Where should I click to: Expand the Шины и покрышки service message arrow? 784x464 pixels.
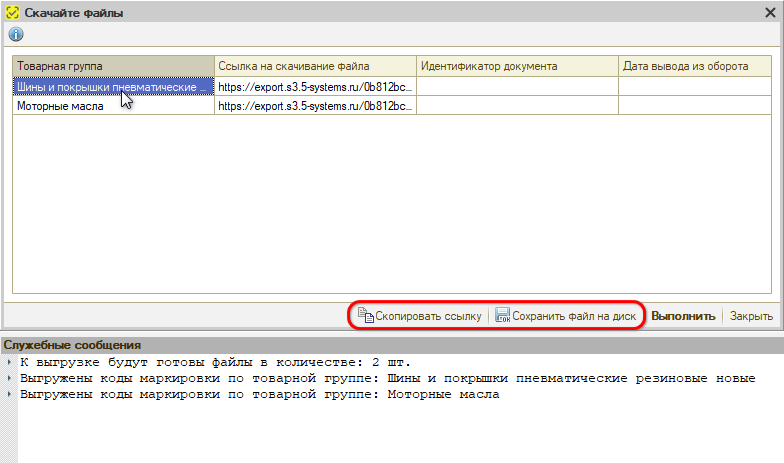pyautogui.click(x=8, y=378)
